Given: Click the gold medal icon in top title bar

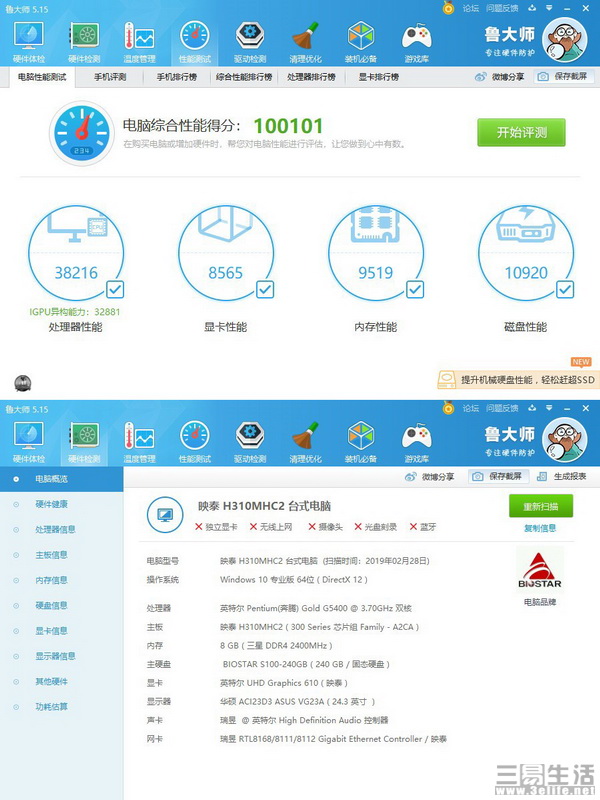Looking at the screenshot, I should (448, 8).
